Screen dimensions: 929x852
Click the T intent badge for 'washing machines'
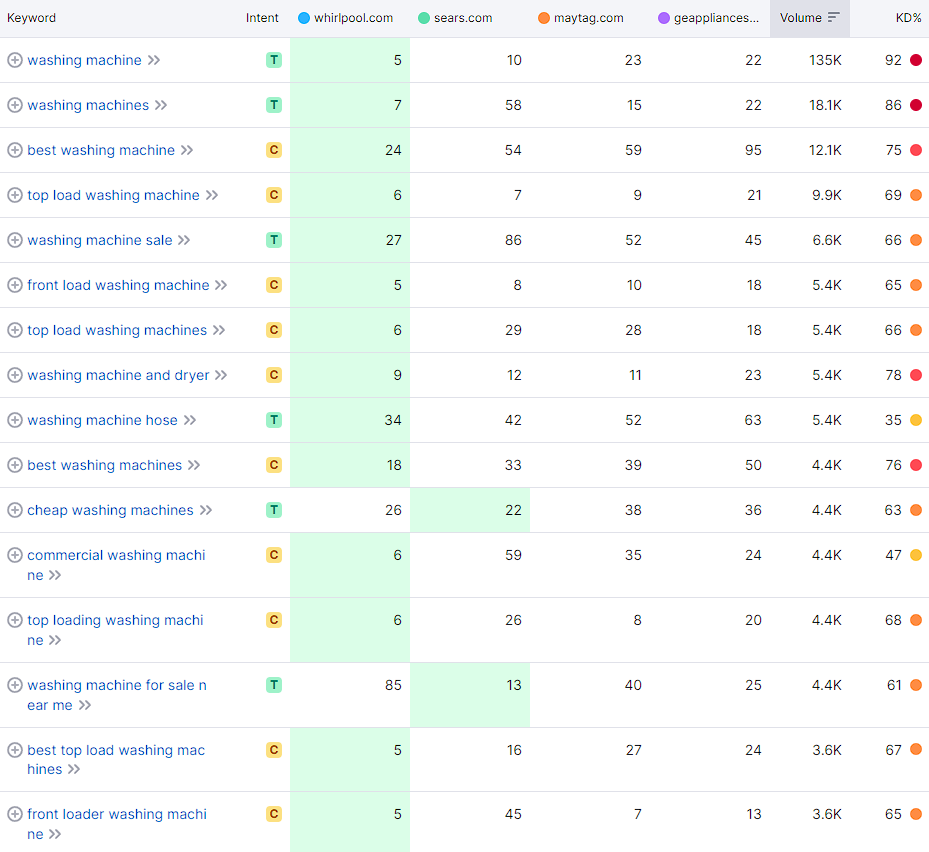273,105
